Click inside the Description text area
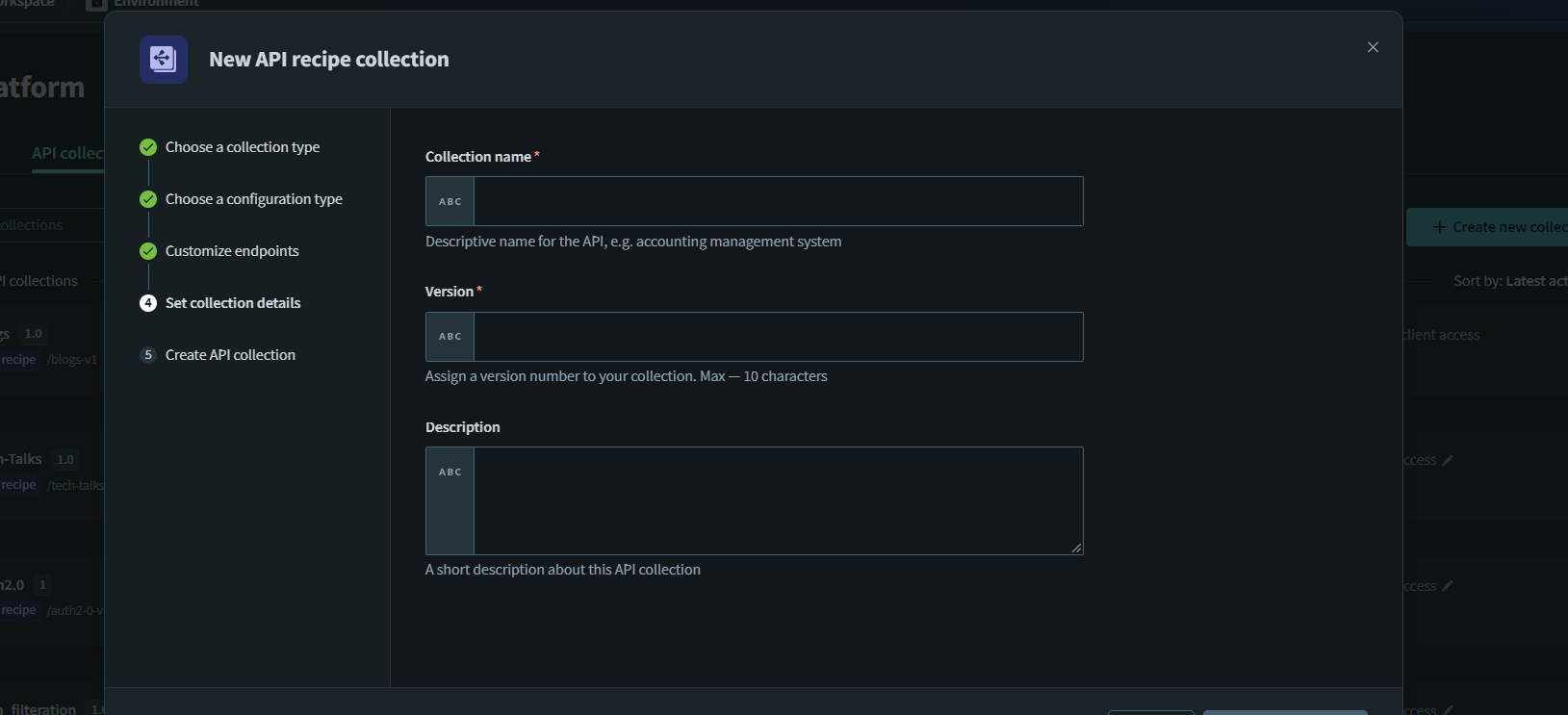The image size is (1568, 715). click(778, 500)
